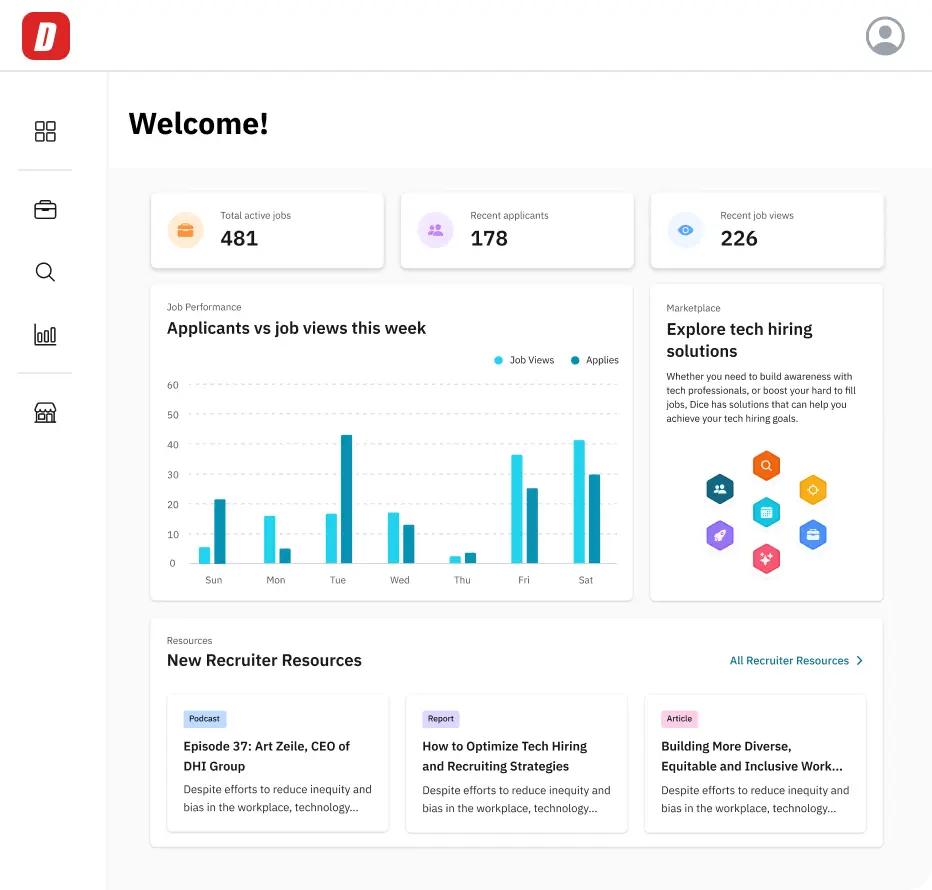This screenshot has height=890, width=932.
Task: Open the Episode 37 podcast card
Action: pyautogui.click(x=278, y=763)
